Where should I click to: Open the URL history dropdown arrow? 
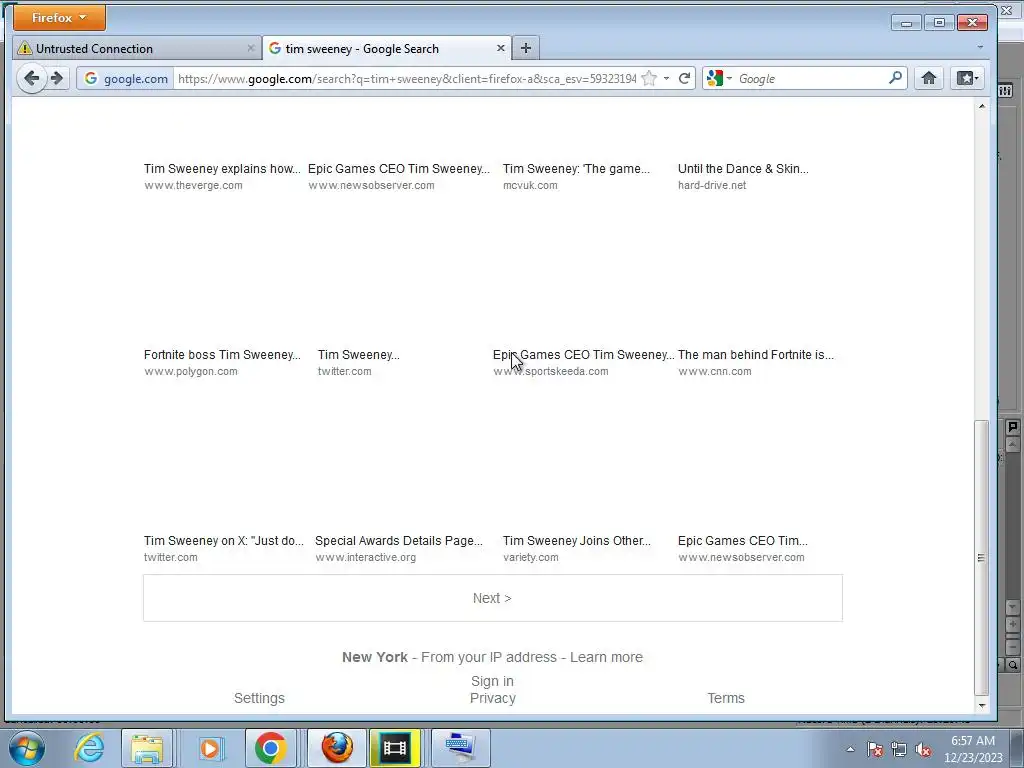(667, 79)
